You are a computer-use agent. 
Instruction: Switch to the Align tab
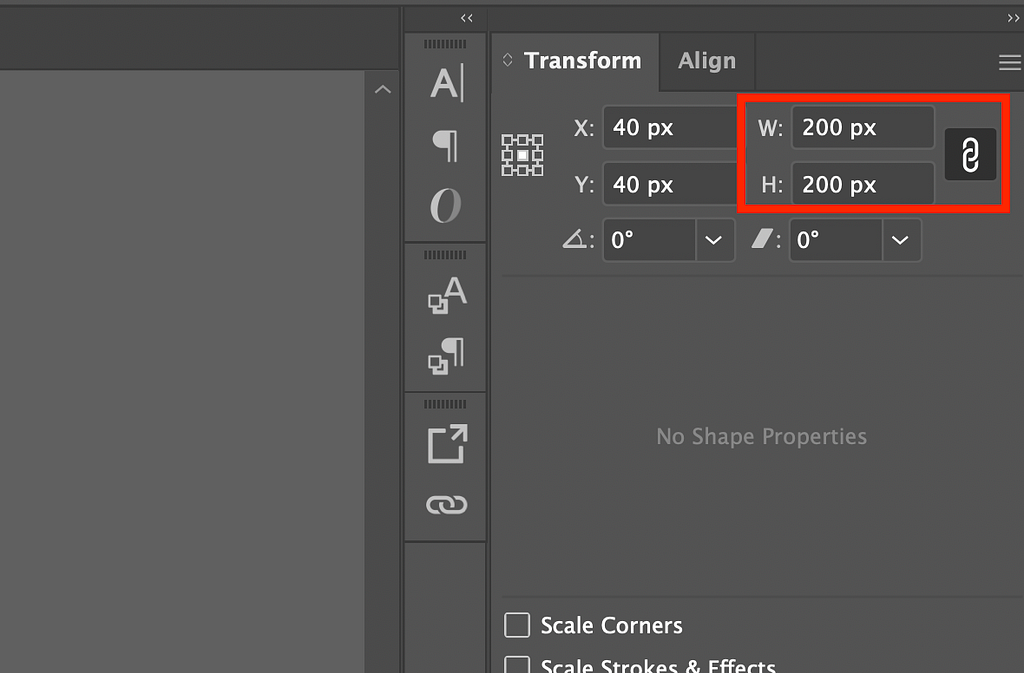[x=707, y=61]
